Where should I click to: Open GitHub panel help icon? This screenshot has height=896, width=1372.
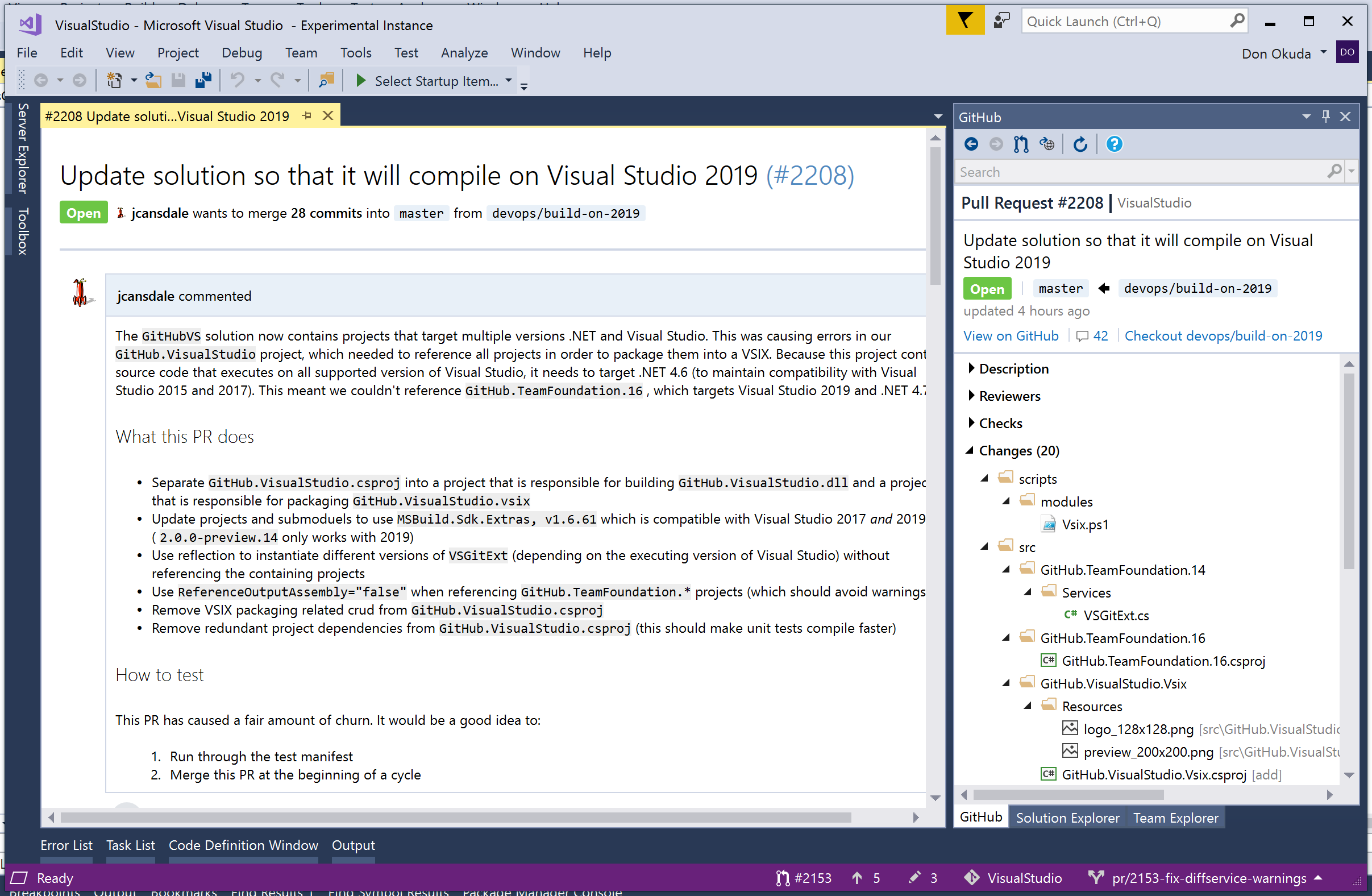tap(1114, 144)
